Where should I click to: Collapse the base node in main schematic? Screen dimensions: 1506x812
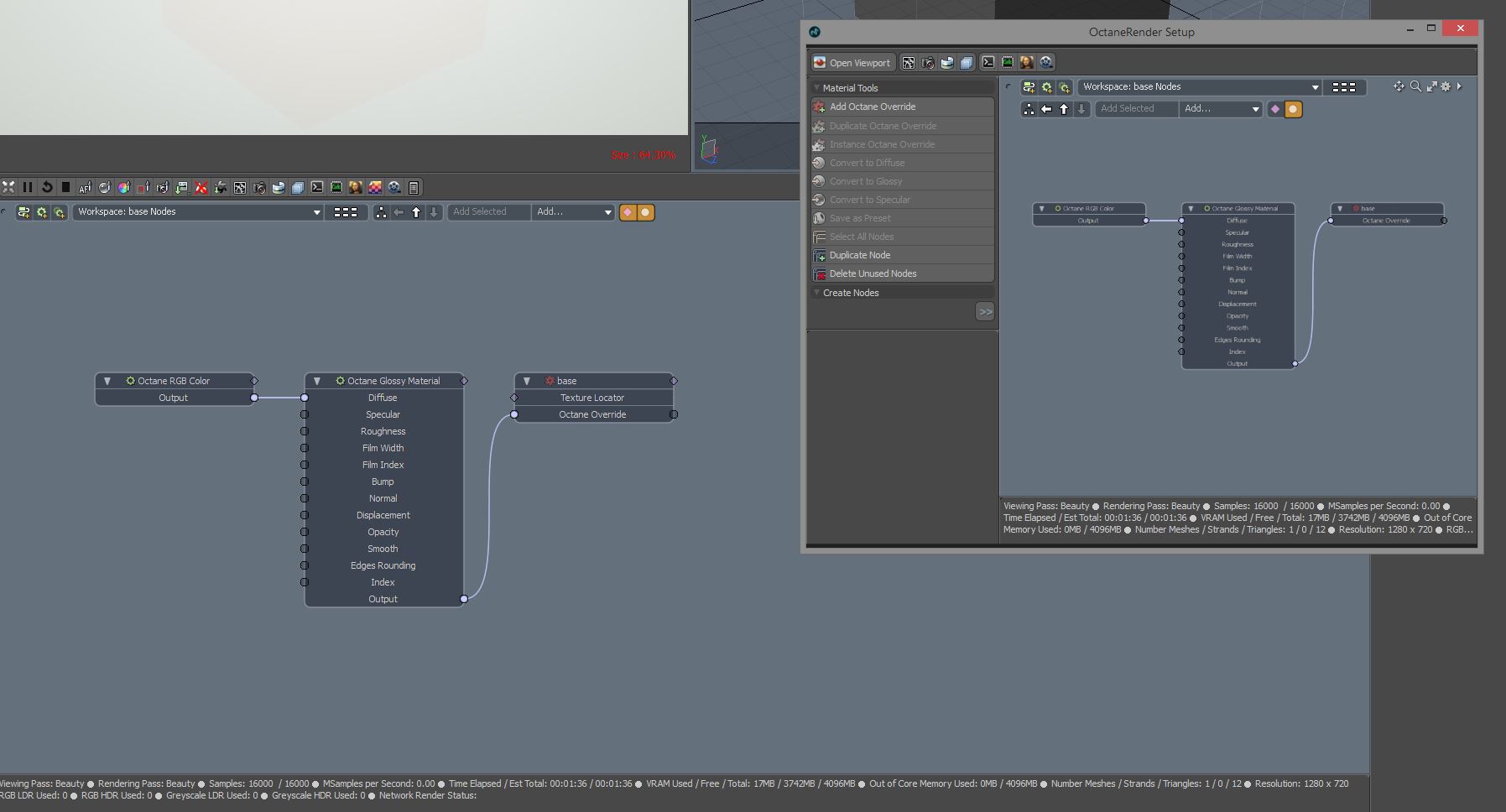pos(526,381)
